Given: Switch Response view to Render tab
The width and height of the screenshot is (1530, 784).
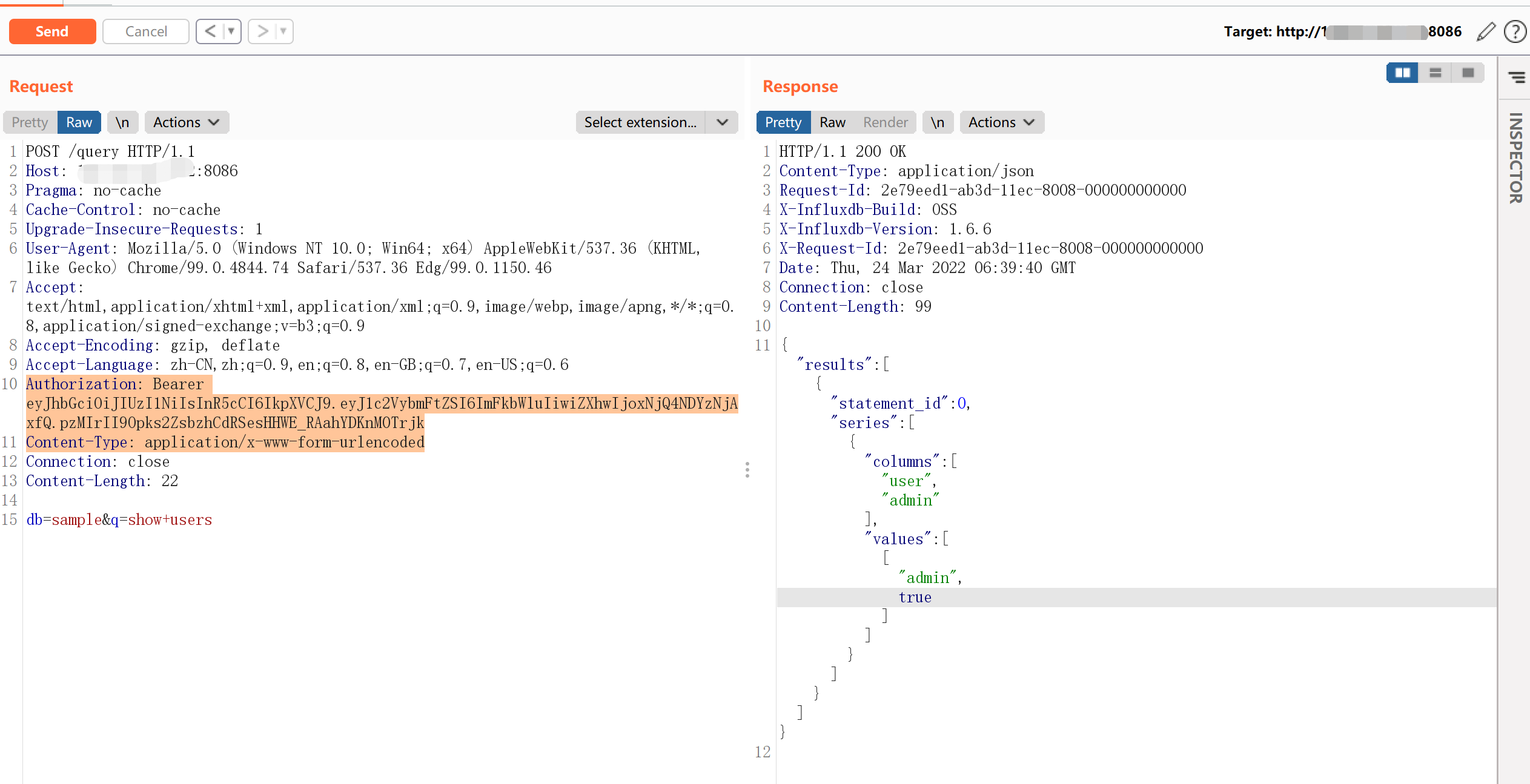Looking at the screenshot, I should [x=885, y=122].
